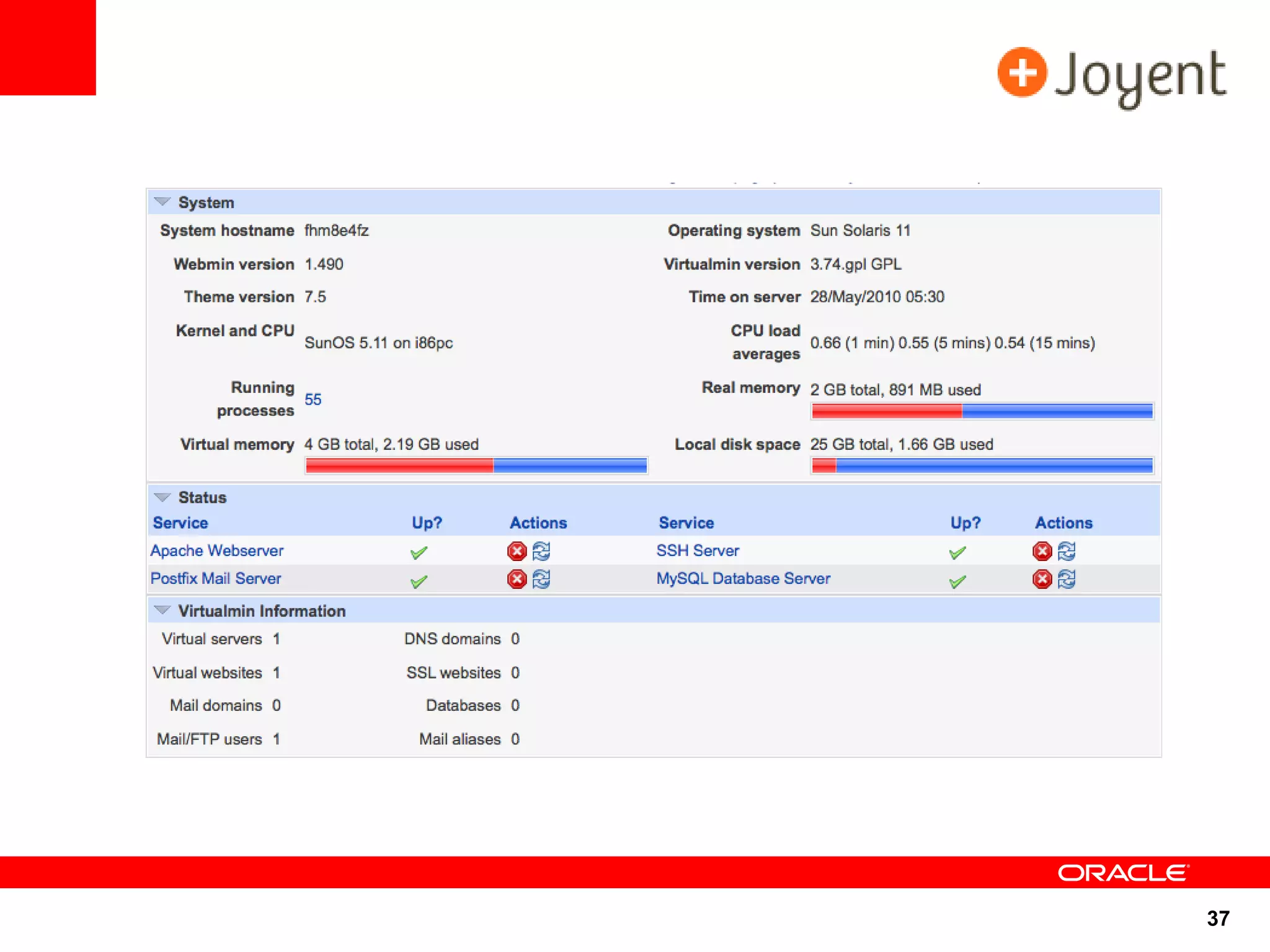Stop the SSH Server service
This screenshot has width=1270, height=952.
pyautogui.click(x=1042, y=550)
